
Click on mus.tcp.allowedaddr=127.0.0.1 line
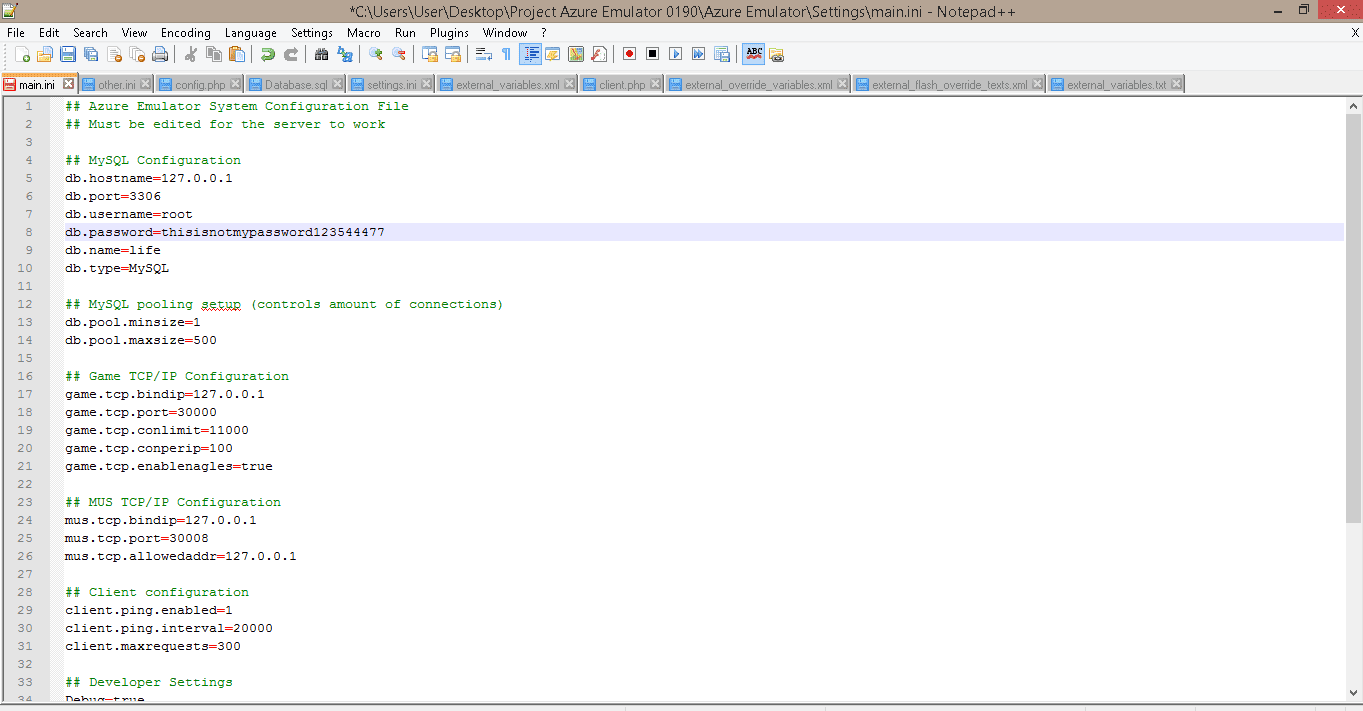181,556
